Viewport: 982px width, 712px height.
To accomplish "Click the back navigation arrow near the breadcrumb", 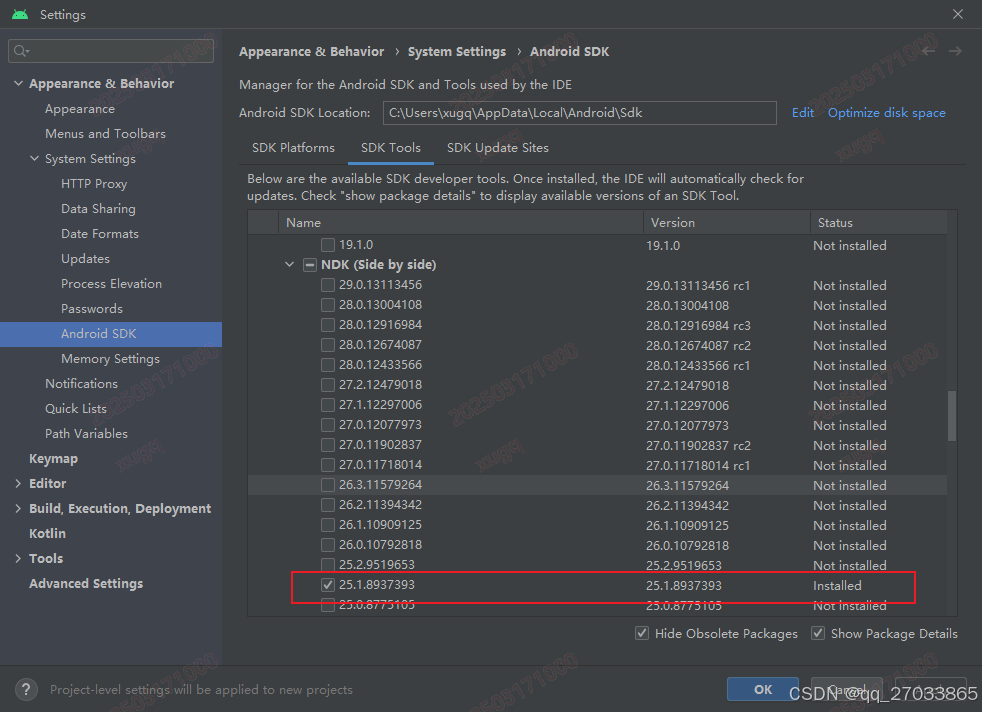I will click(x=928, y=50).
